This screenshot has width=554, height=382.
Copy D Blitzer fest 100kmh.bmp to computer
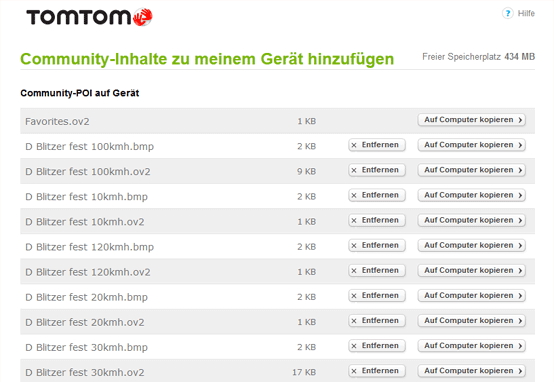pyautogui.click(x=472, y=145)
